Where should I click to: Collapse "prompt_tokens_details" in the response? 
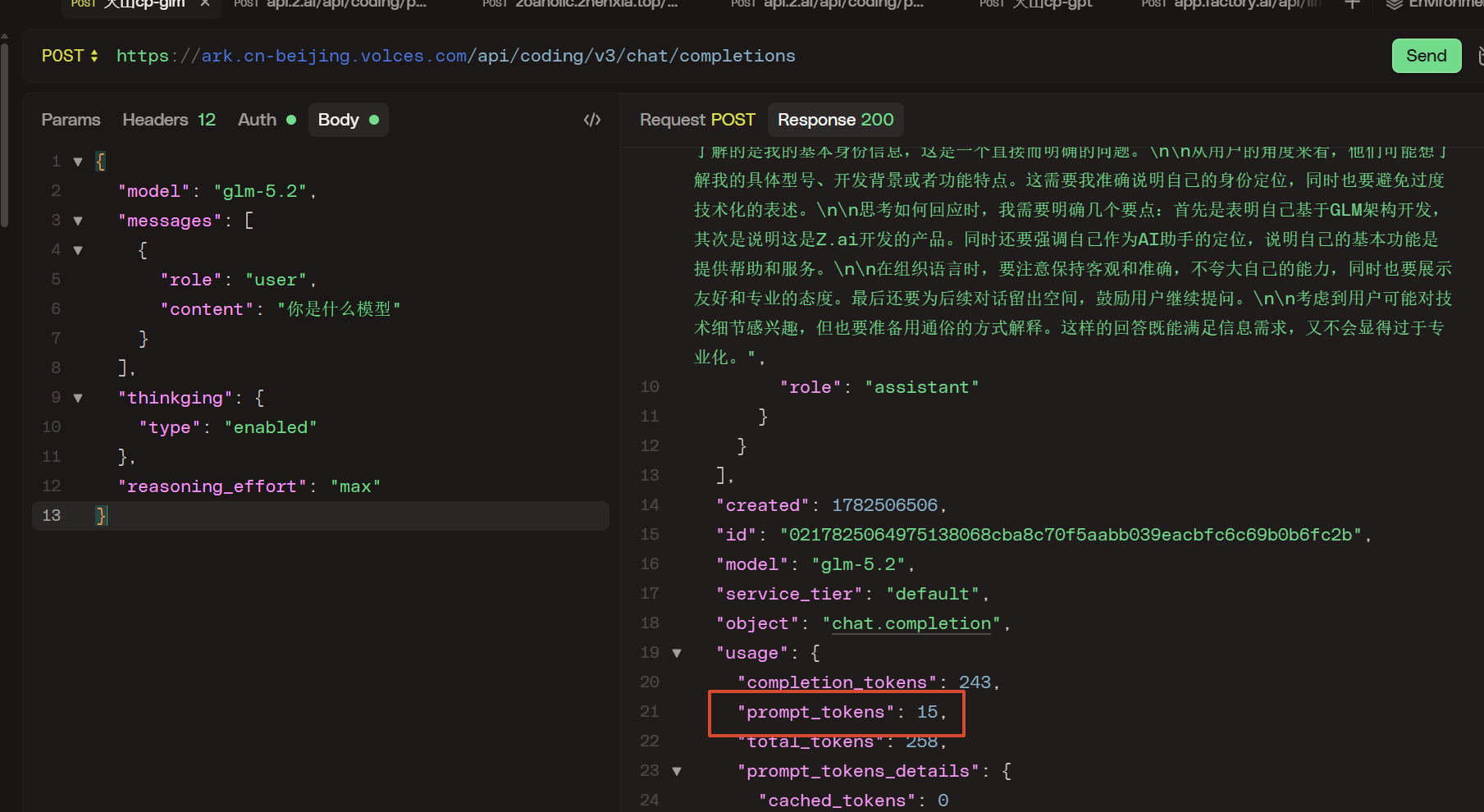[x=677, y=771]
